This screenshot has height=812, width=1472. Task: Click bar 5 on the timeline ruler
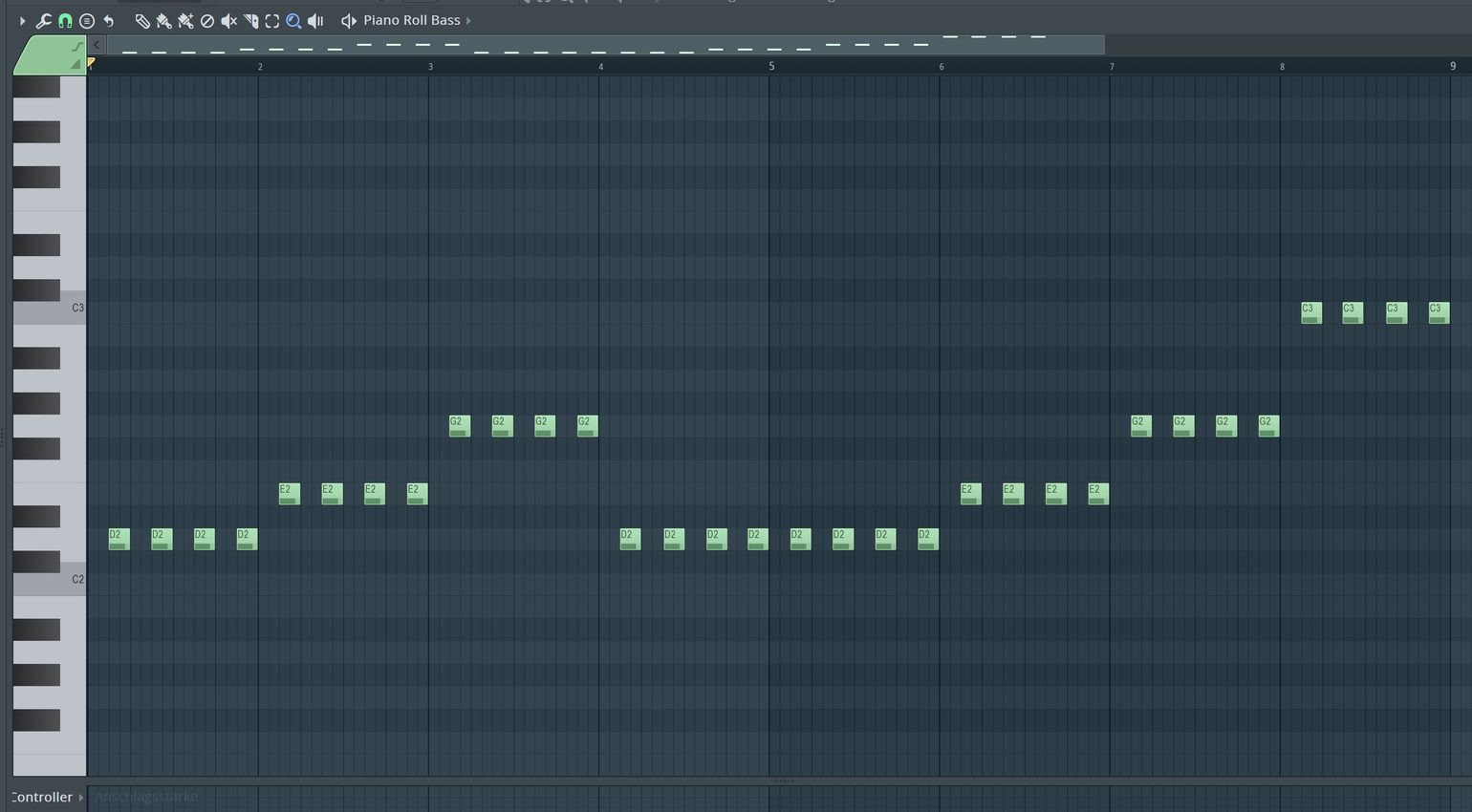[x=771, y=66]
